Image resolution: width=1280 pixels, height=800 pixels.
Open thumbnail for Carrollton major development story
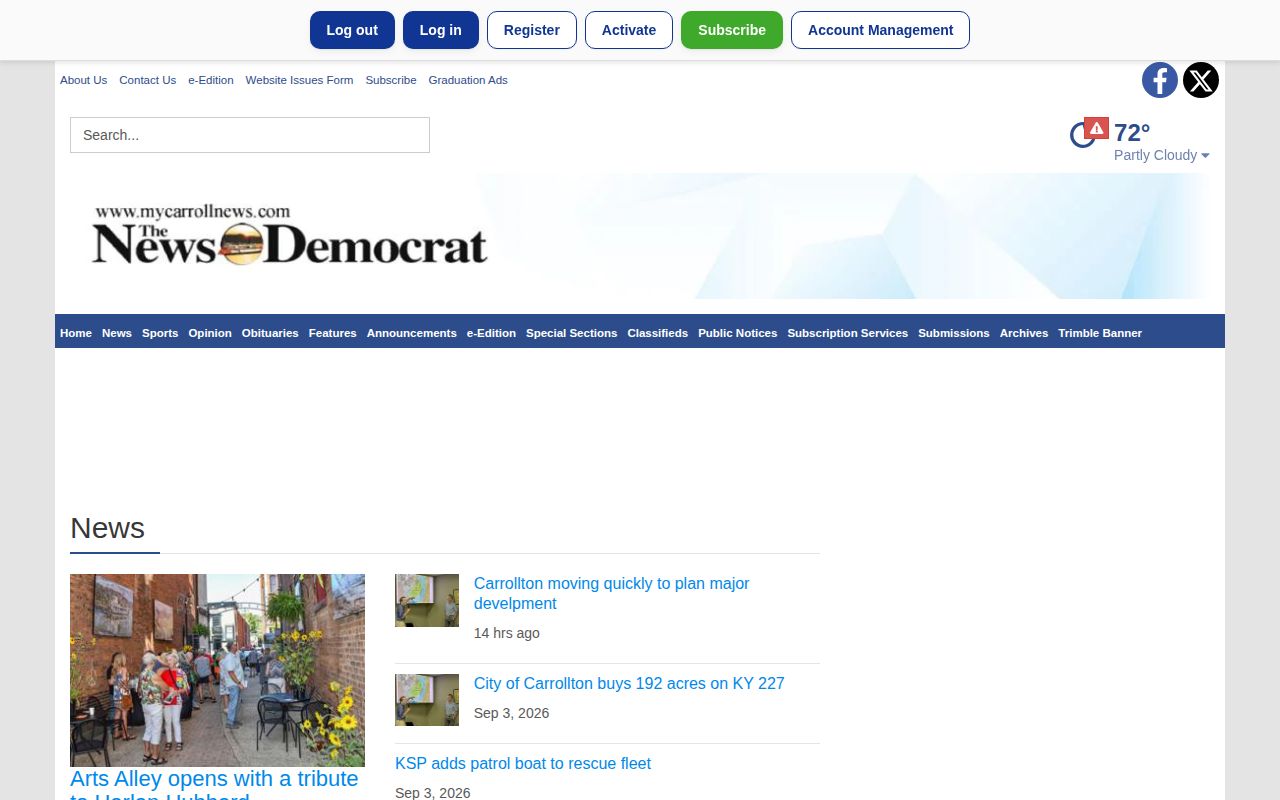click(x=427, y=600)
